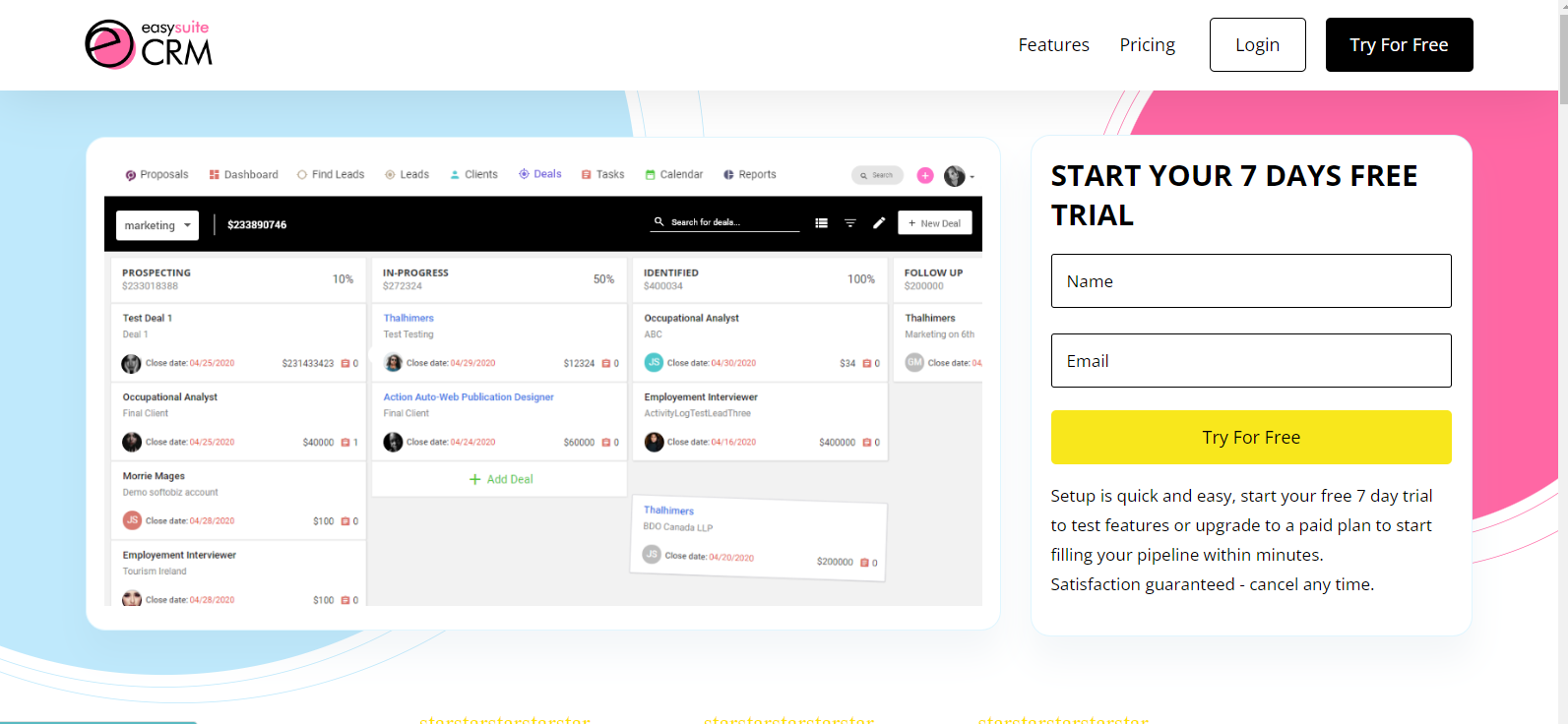Open the Tasks tab
Viewport: 1568px width, 724px height.
602,175
